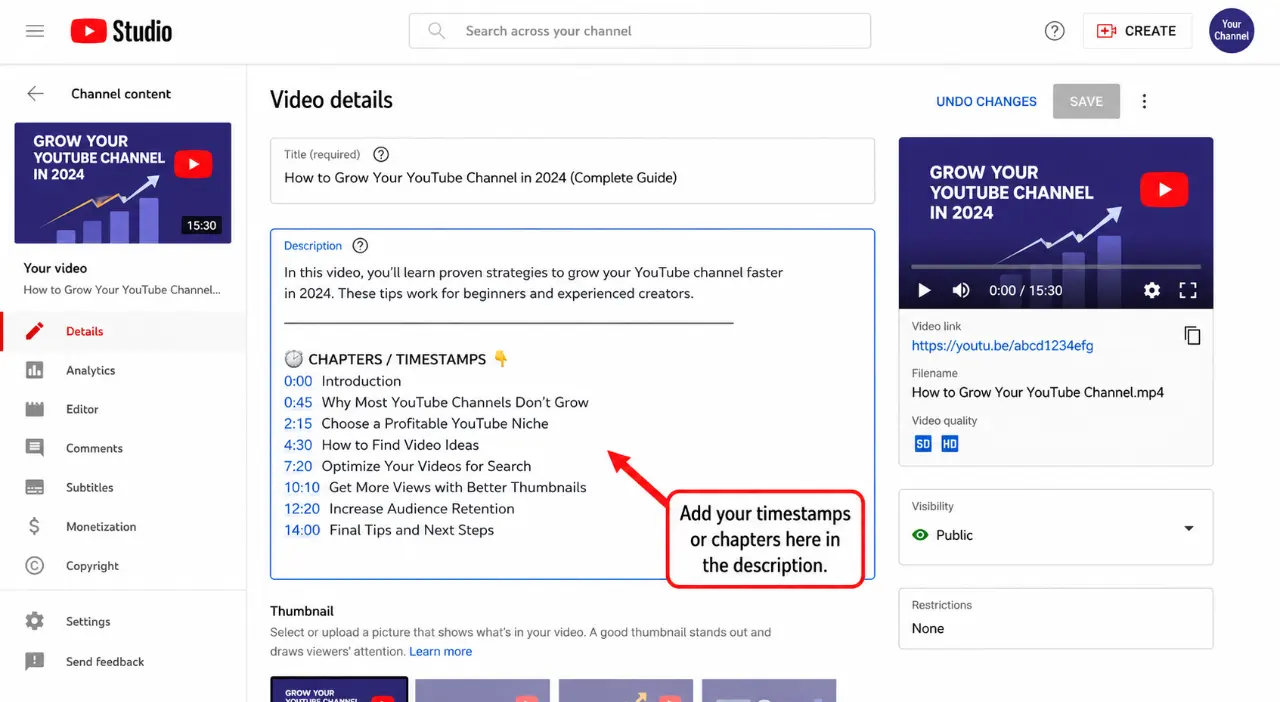
Task: Click the 12:20 timestamp link
Action: pyautogui.click(x=302, y=508)
